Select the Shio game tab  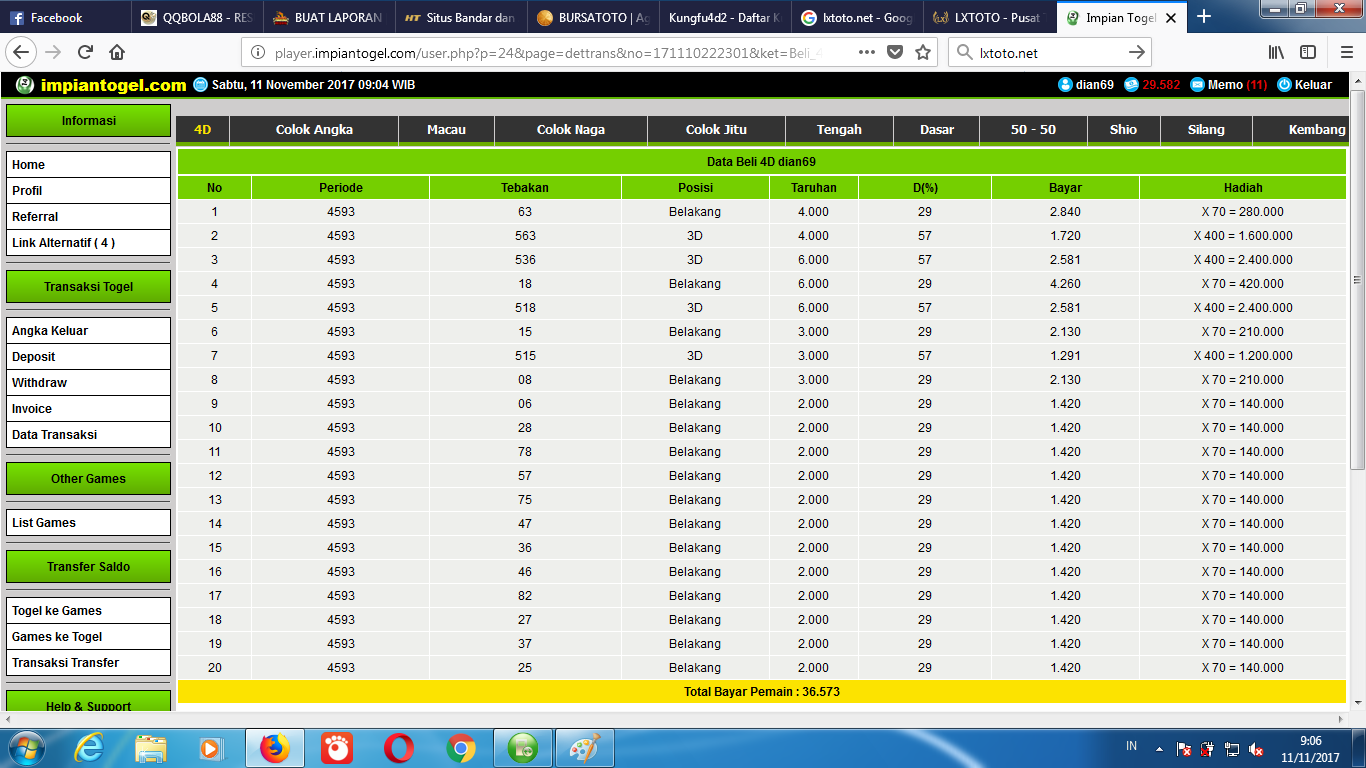pos(1123,129)
